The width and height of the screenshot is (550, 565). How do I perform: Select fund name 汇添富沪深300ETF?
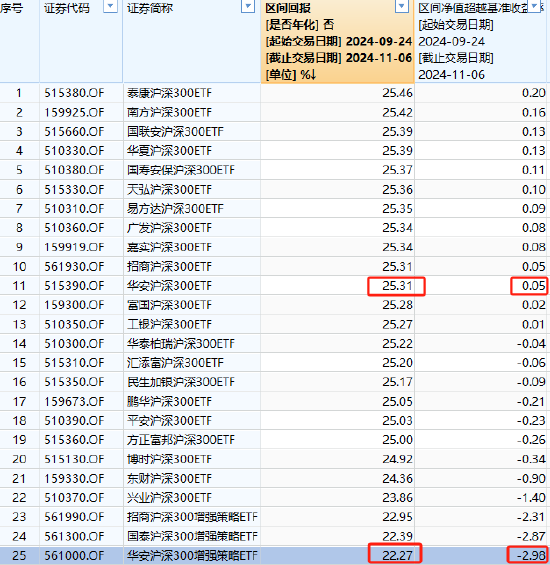[x=175, y=362]
